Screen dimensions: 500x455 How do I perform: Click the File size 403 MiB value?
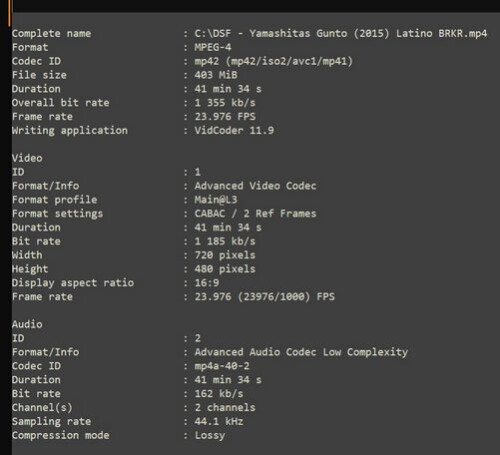(x=216, y=75)
